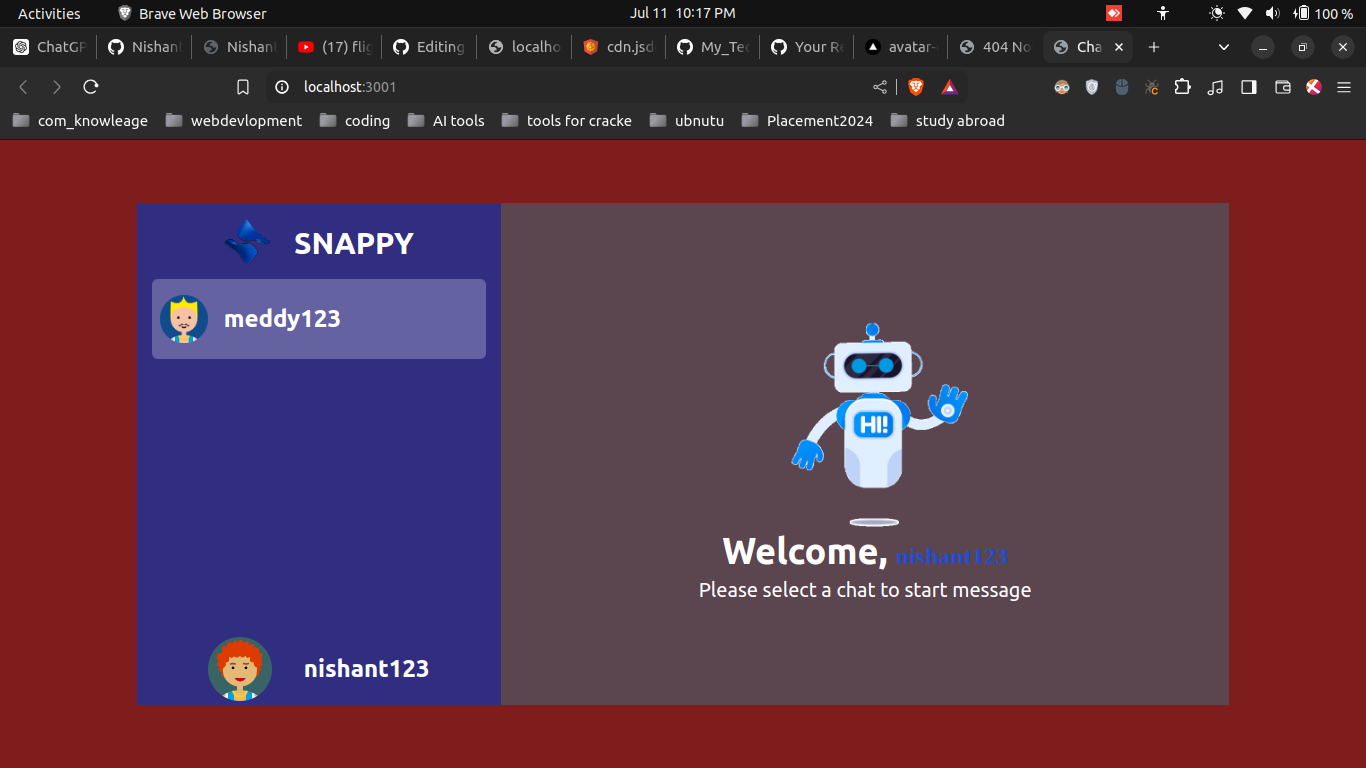Open the Brave Shields lion icon
The image size is (1366, 768).
coord(916,87)
